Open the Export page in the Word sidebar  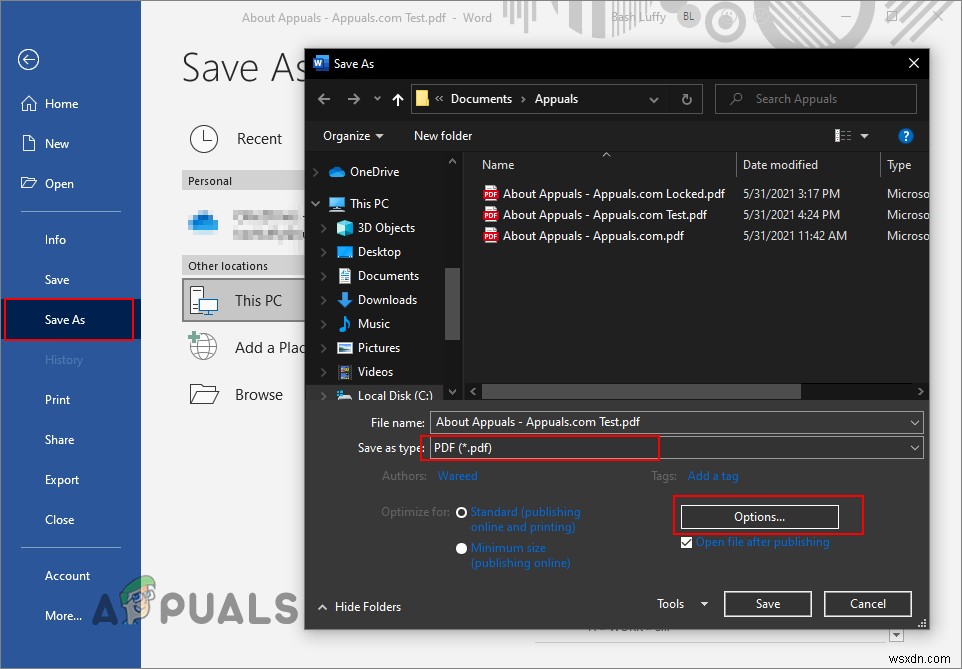coord(61,480)
